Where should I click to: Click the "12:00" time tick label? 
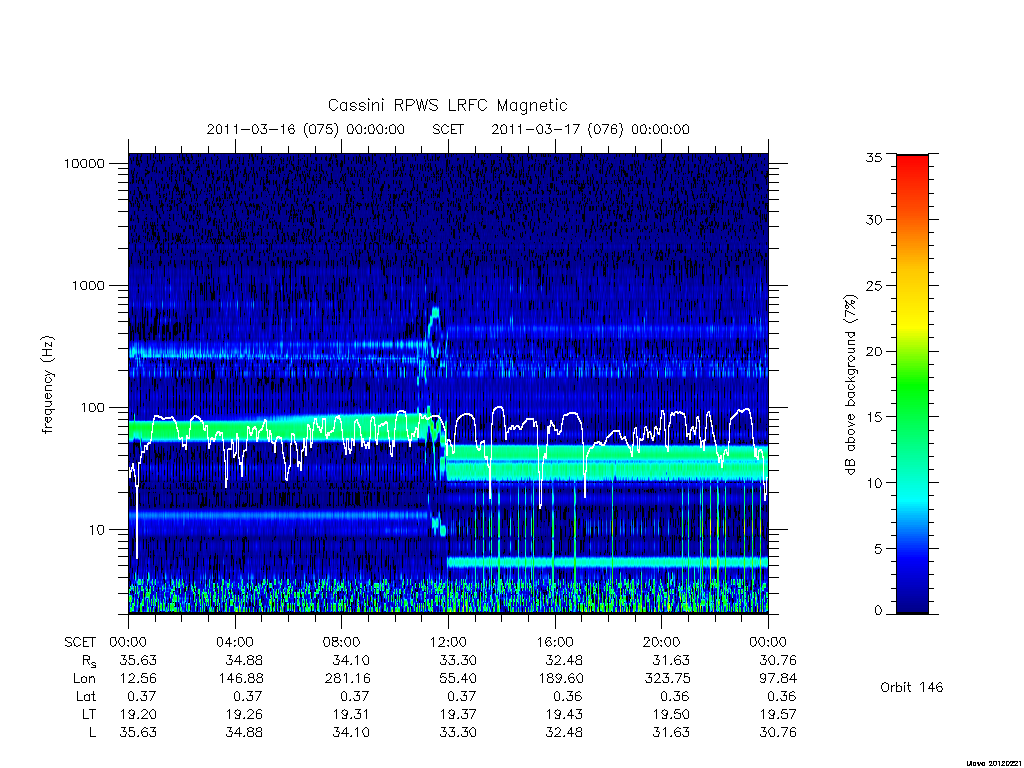[448, 642]
